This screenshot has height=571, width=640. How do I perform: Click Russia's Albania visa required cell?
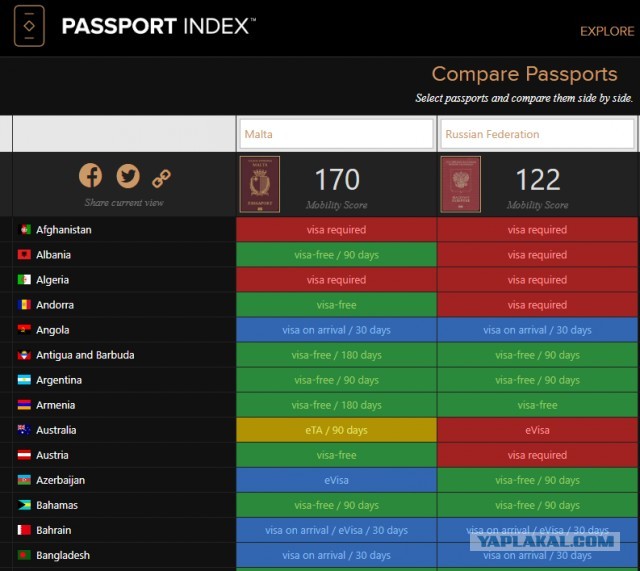(537, 255)
